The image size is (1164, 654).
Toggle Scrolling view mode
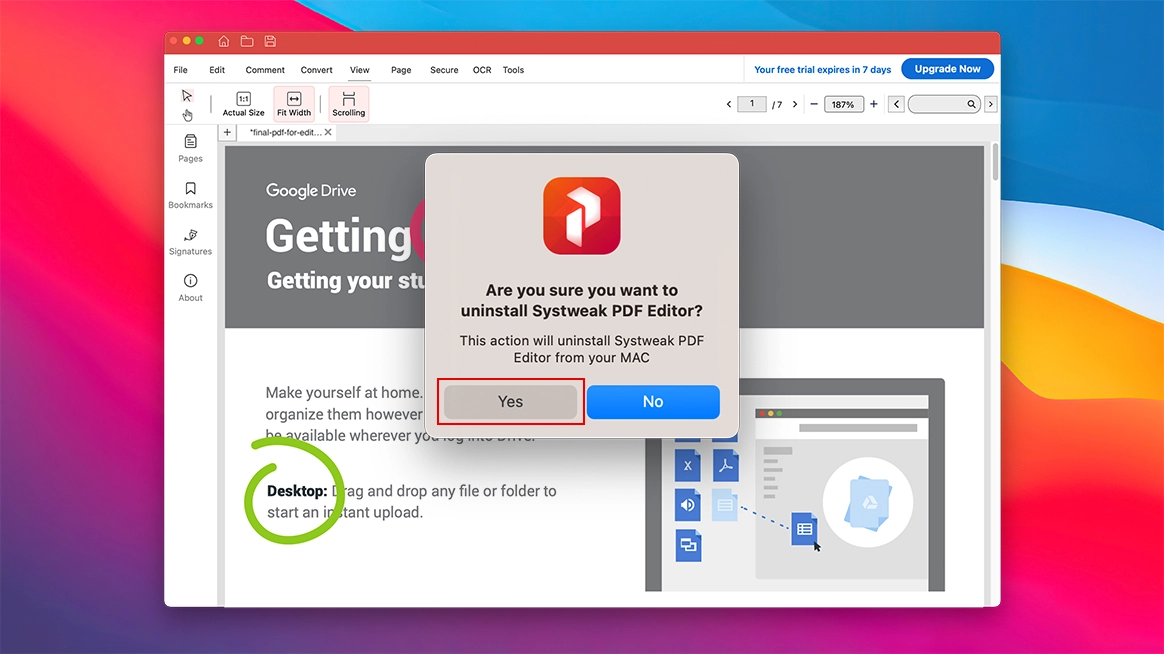click(x=348, y=104)
